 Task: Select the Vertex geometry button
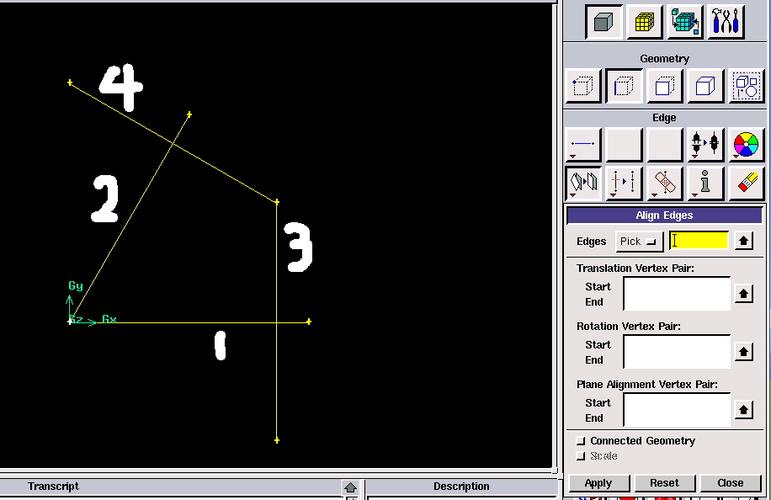(x=584, y=86)
